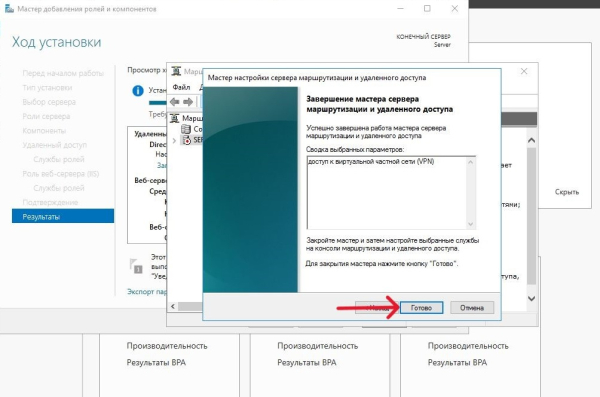Click Производительность in middle Server Manager tile
The height and width of the screenshot is (397, 600).
[318, 346]
